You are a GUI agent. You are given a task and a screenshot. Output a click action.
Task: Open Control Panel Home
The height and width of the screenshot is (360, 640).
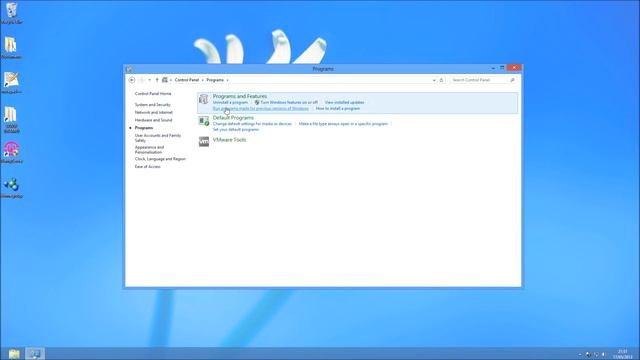[x=153, y=93]
